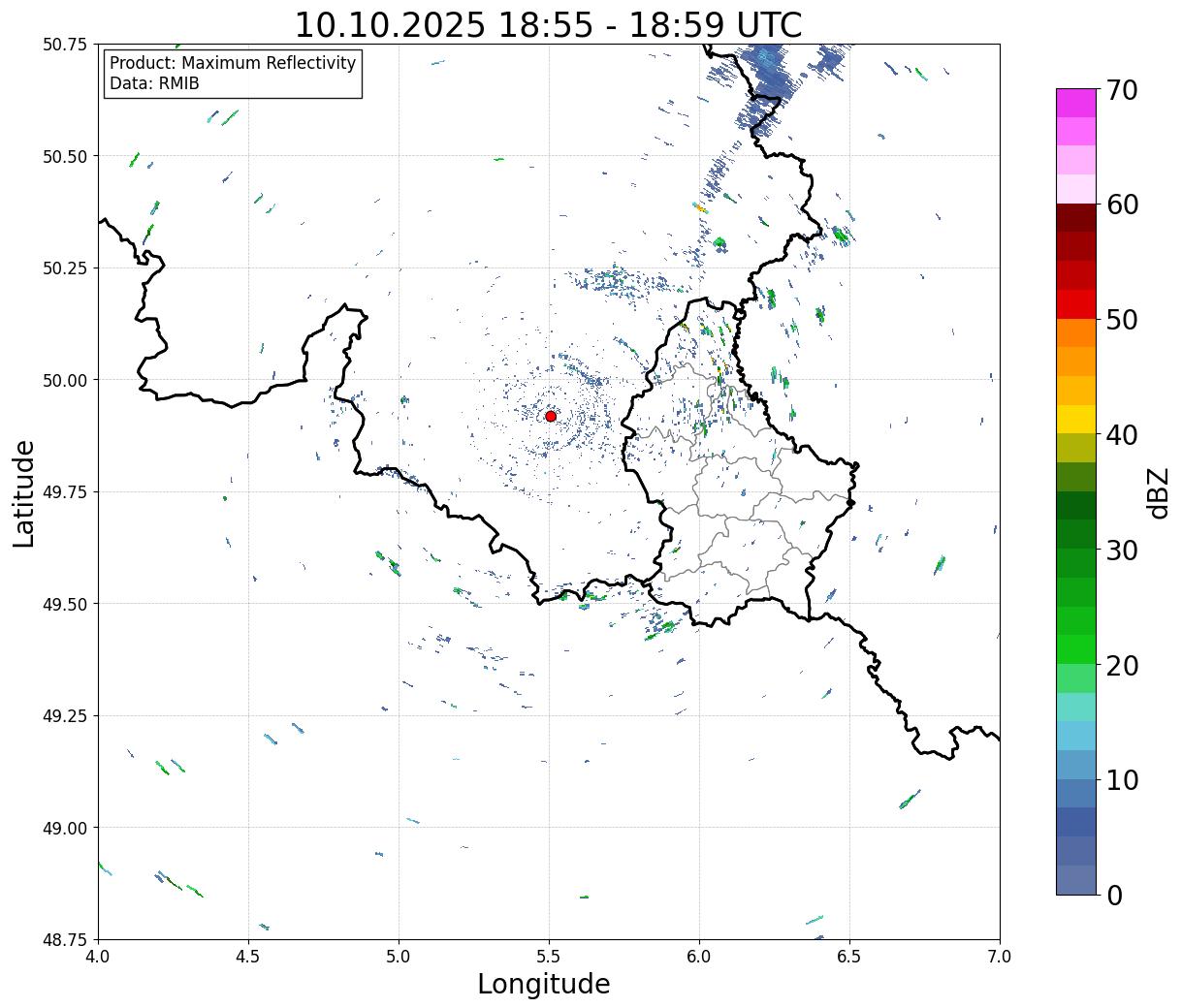Click the bright red swatch just above 50 dBZ
1182x1008 pixels.
[x=1076, y=304]
